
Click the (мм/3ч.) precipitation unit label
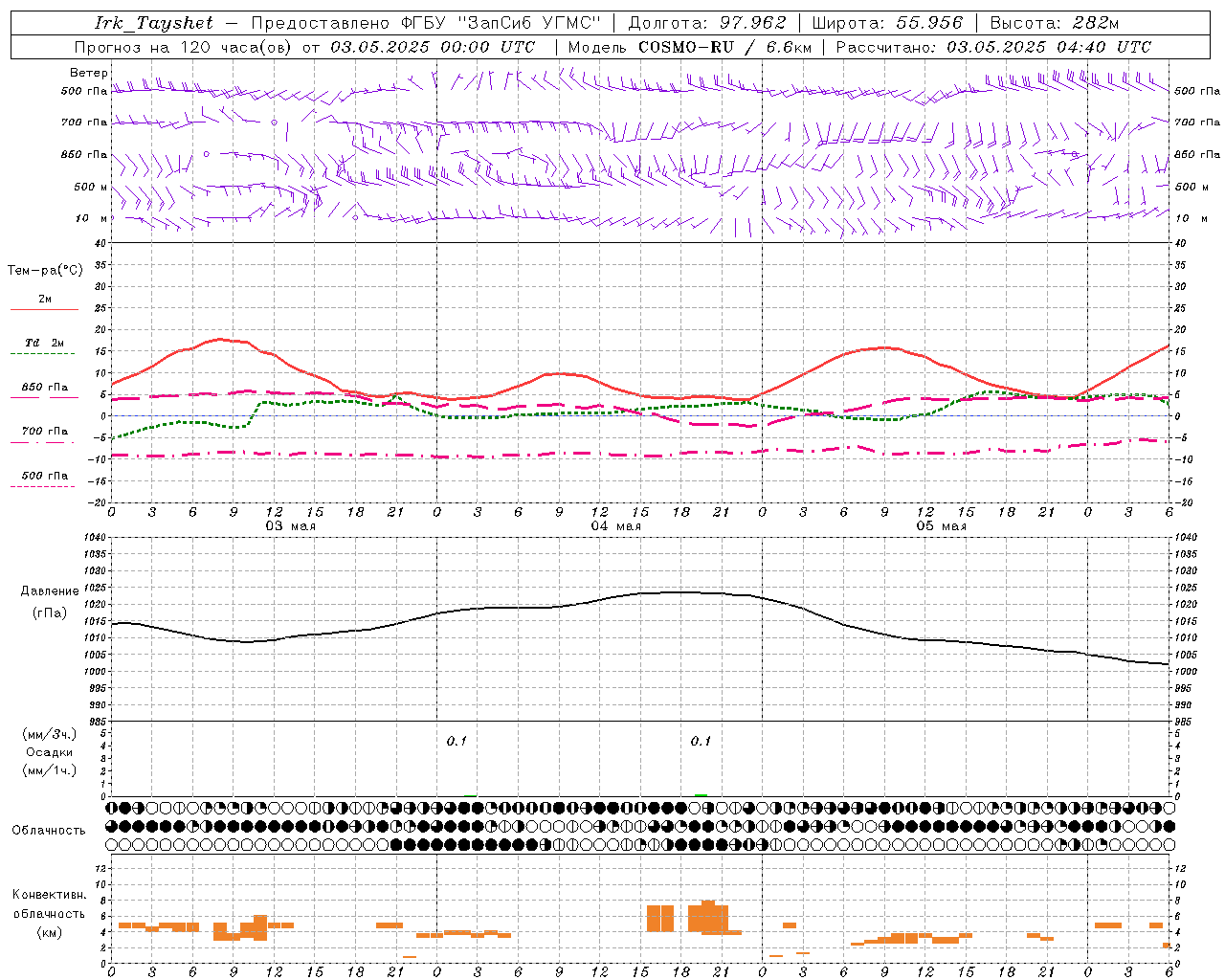tap(49, 734)
